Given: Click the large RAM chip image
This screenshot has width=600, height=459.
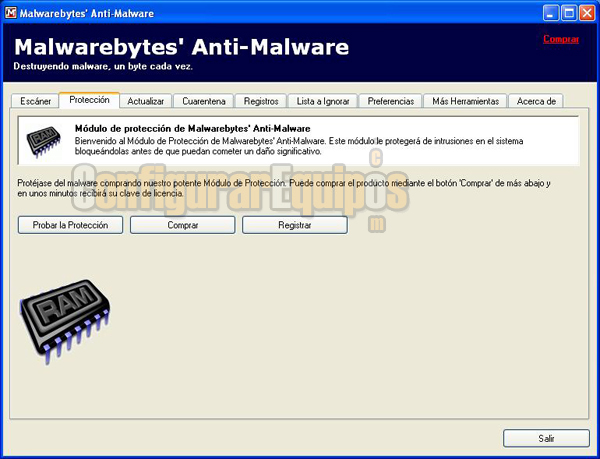Looking at the screenshot, I should click(x=65, y=322).
